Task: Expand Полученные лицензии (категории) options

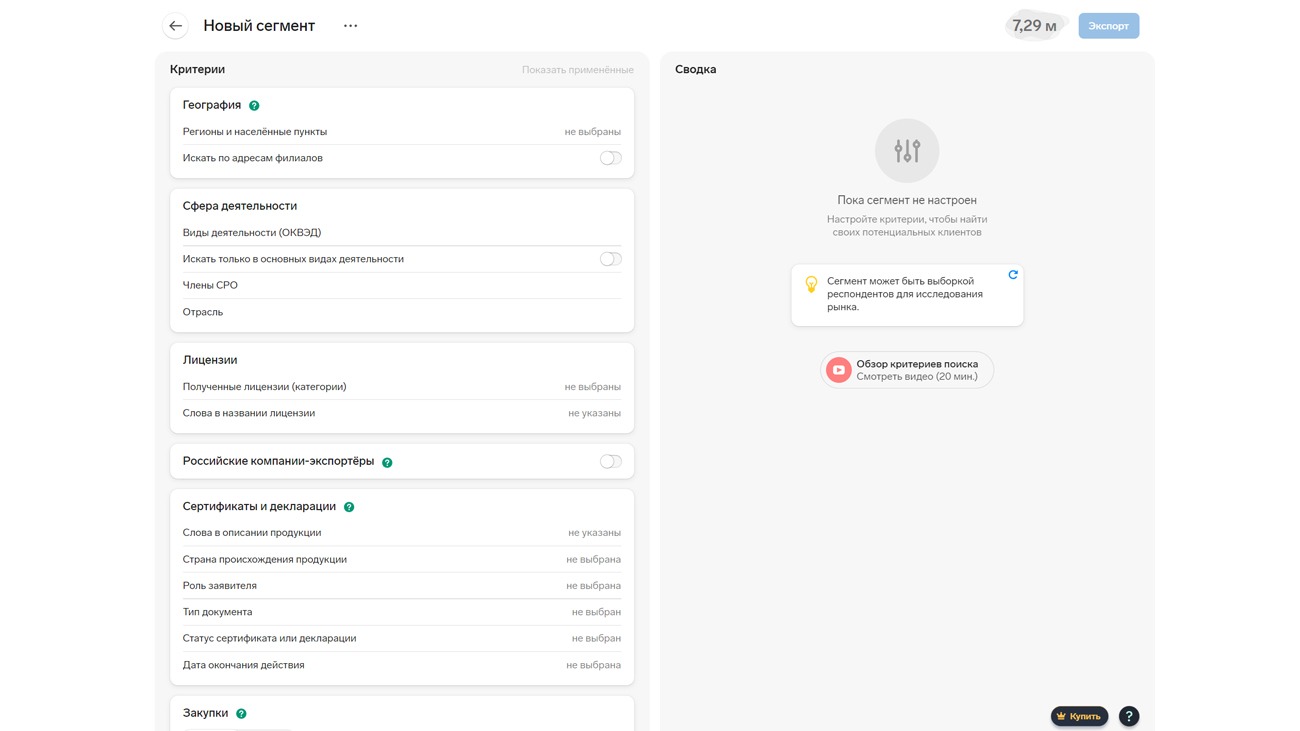Action: coord(401,387)
